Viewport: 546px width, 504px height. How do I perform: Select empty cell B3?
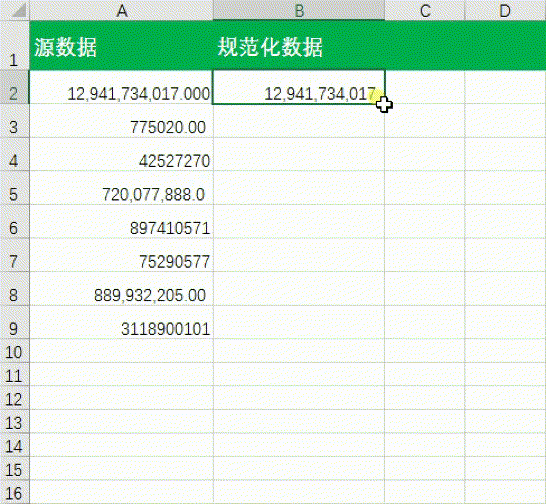click(x=299, y=121)
